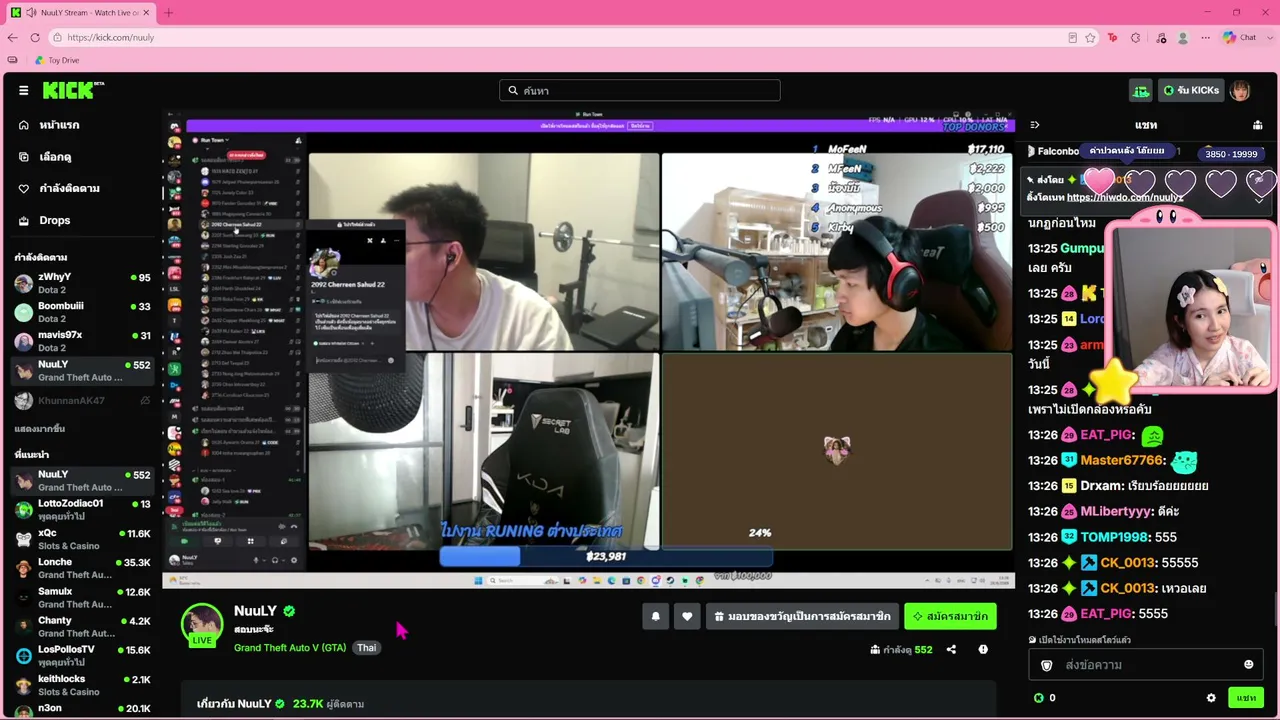The image size is (1280, 720).
Task: Expand the แสดงมากขึ้น show more list
Action: 40,429
